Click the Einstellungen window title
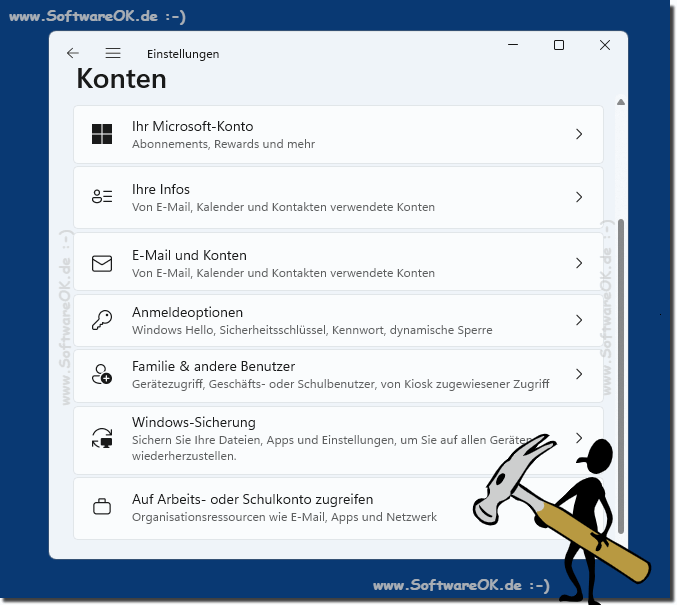 (x=183, y=54)
